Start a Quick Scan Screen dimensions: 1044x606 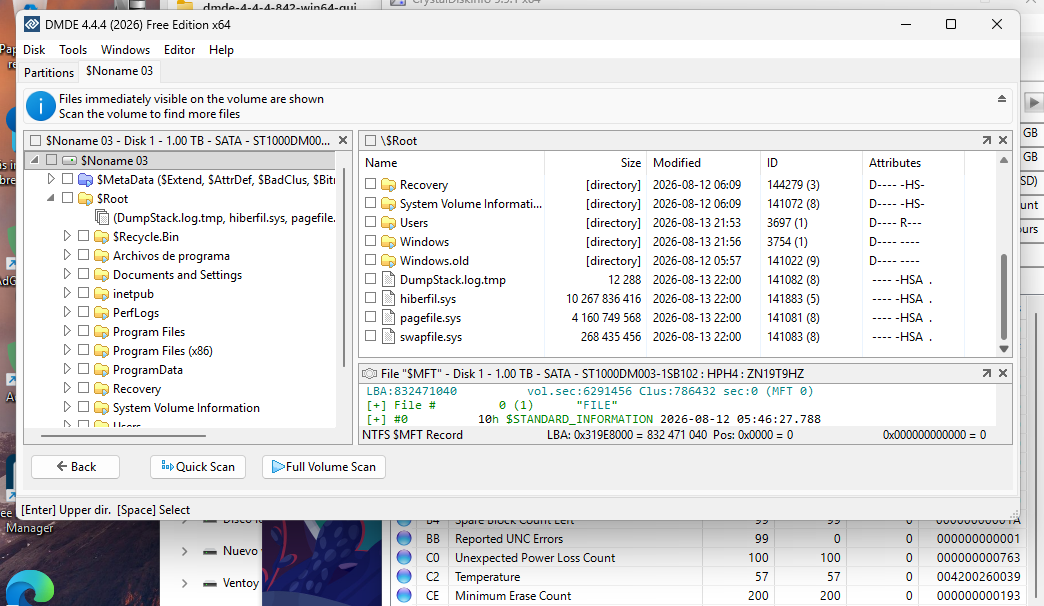(x=198, y=467)
